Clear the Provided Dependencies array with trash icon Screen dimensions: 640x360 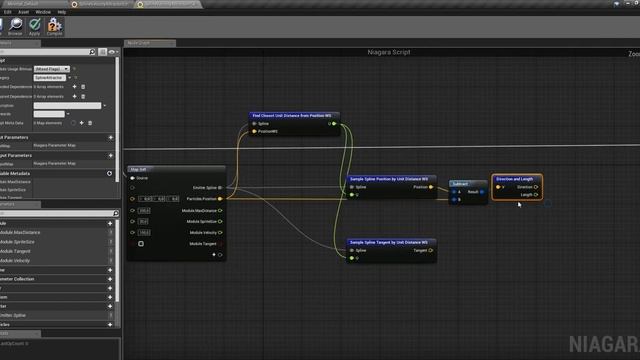tap(83, 87)
